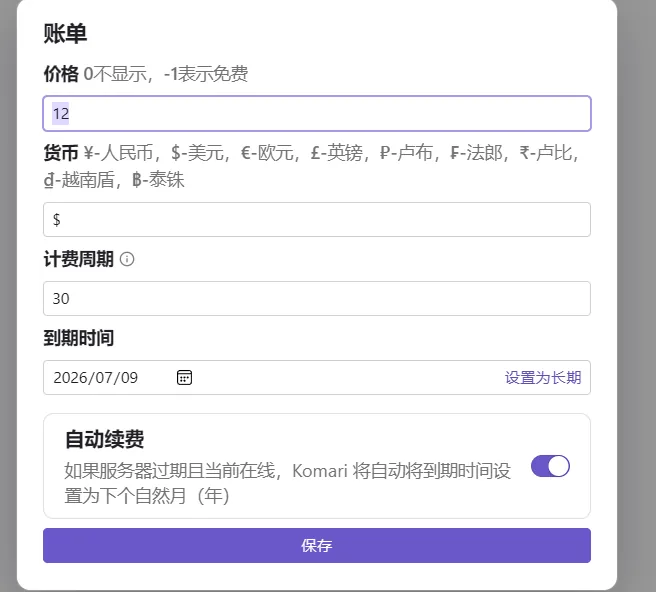The image size is (656, 592).
Task: Select the day 09 in date
Action: coord(129,378)
